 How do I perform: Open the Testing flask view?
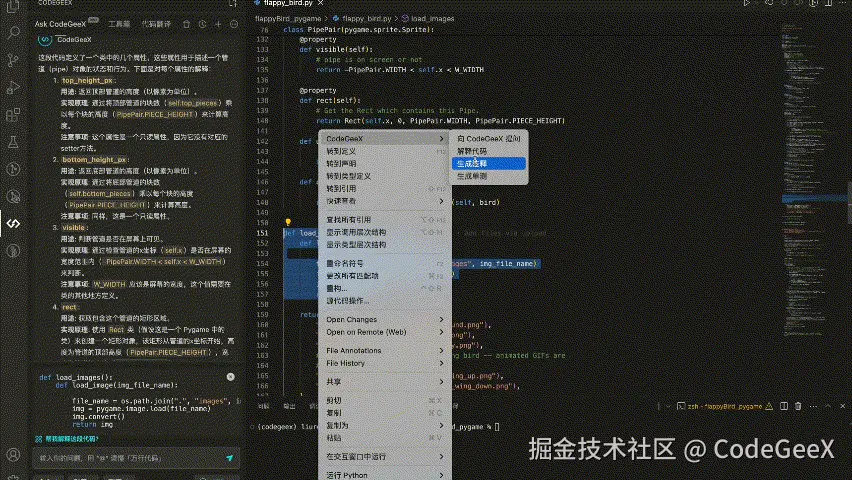(x=13, y=142)
